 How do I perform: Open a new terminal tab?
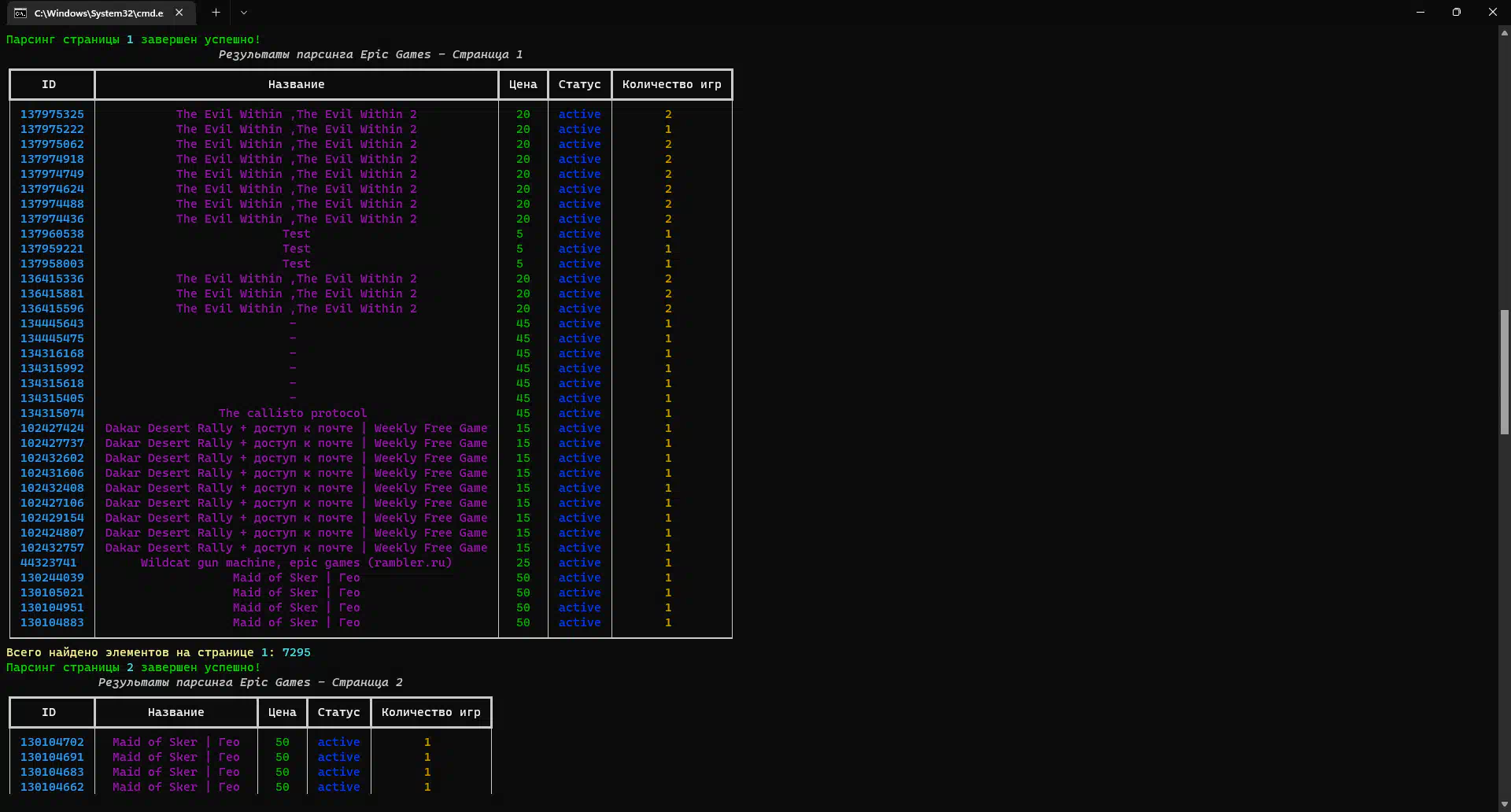pos(216,13)
